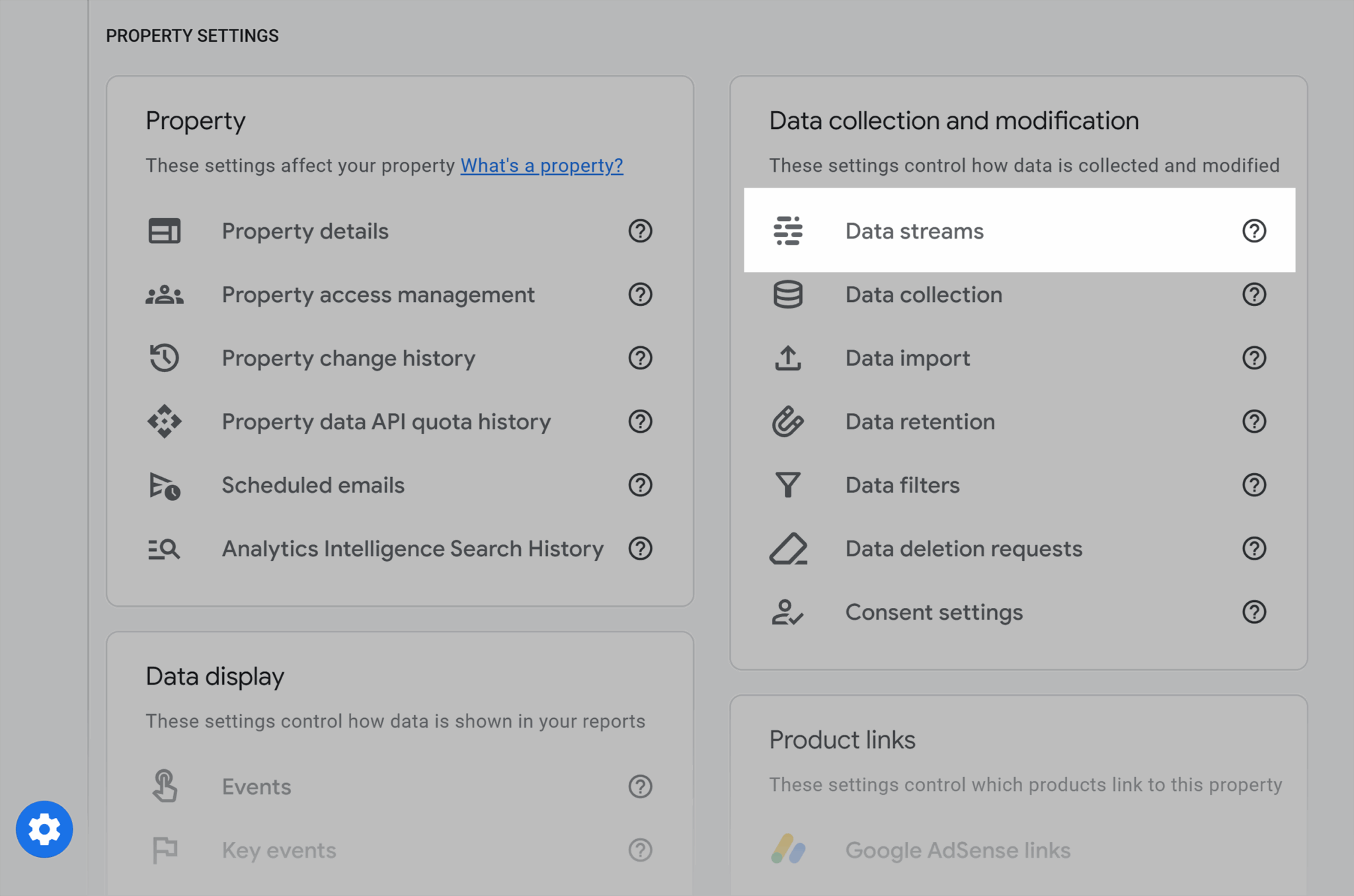Click the Data retention paperclip icon

(x=788, y=422)
